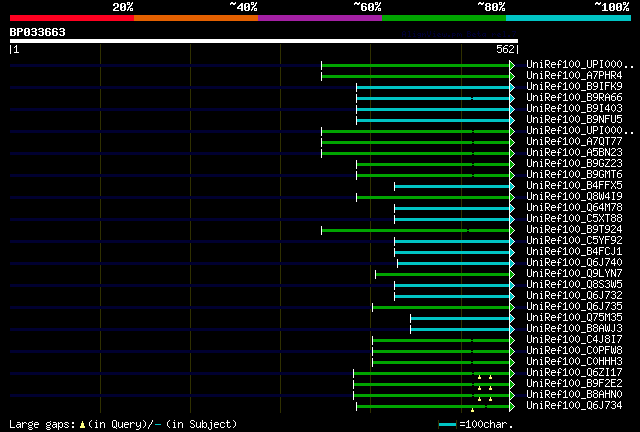The height and width of the screenshot is (432, 640).
Task: Select the UniRef100_Q6ZI17 label
Action: (574, 373)
